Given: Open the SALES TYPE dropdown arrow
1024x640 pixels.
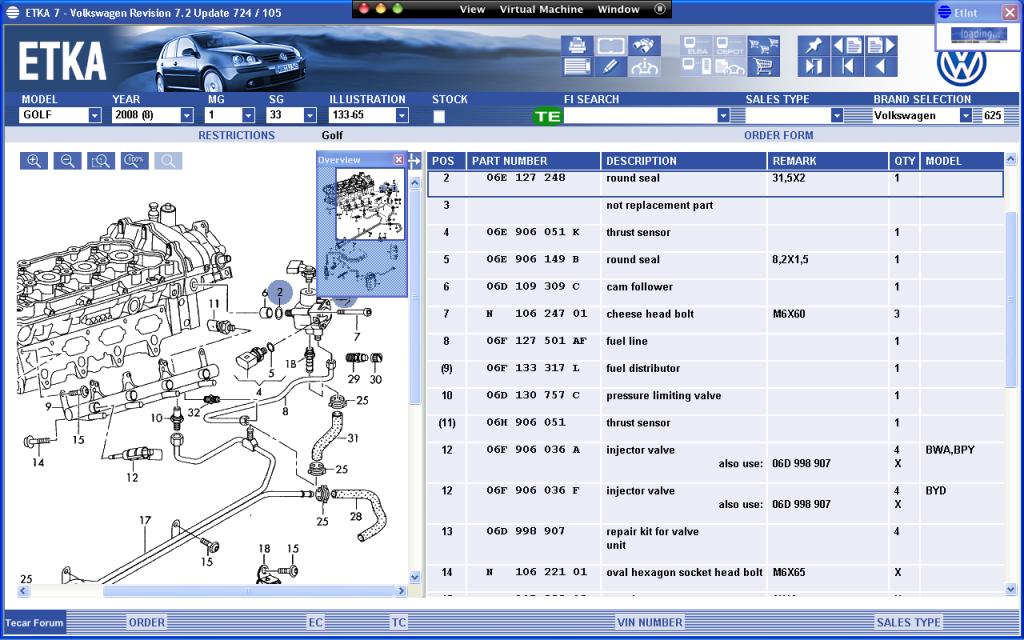Looking at the screenshot, I should (x=837, y=116).
